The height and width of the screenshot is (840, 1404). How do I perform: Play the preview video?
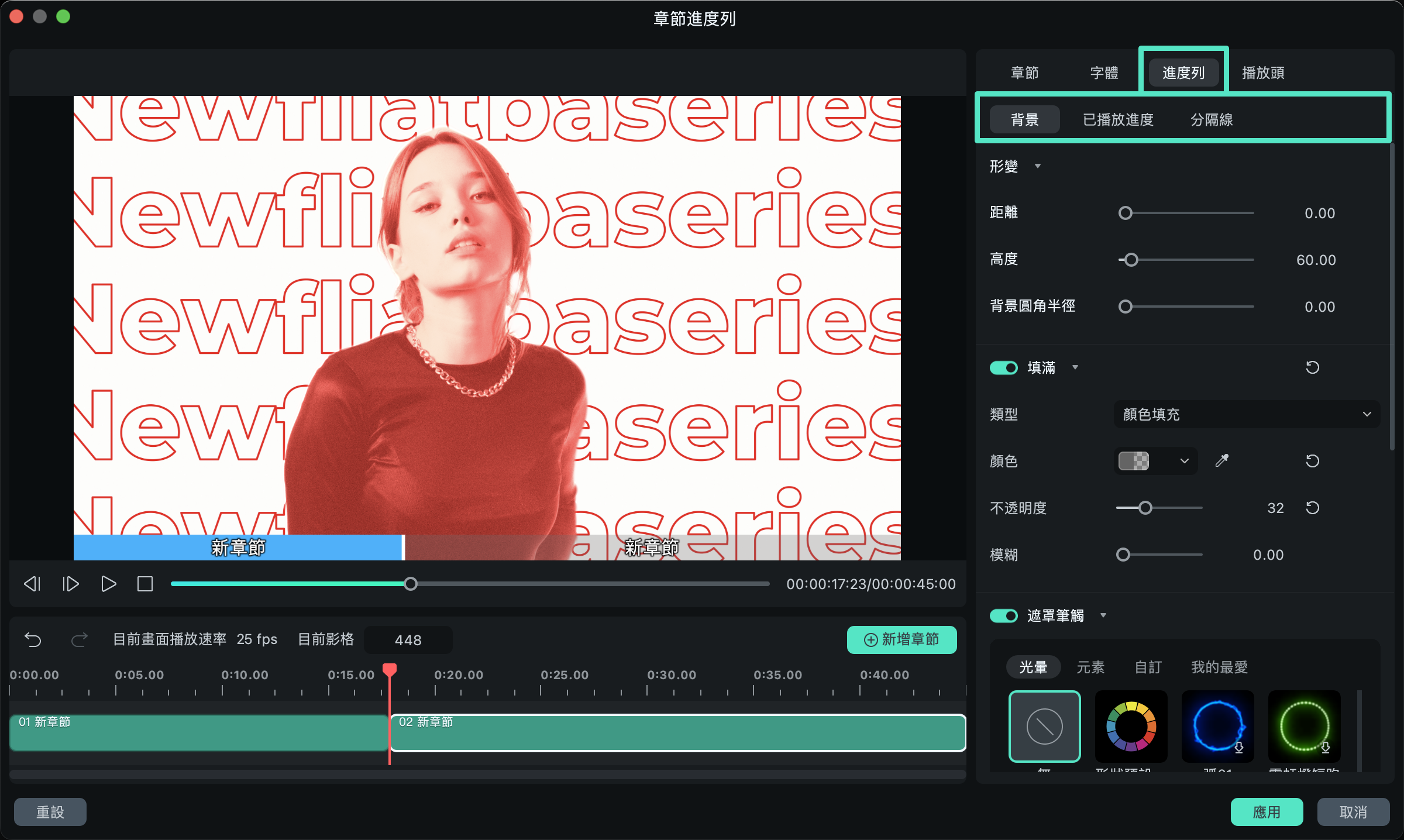[x=108, y=584]
